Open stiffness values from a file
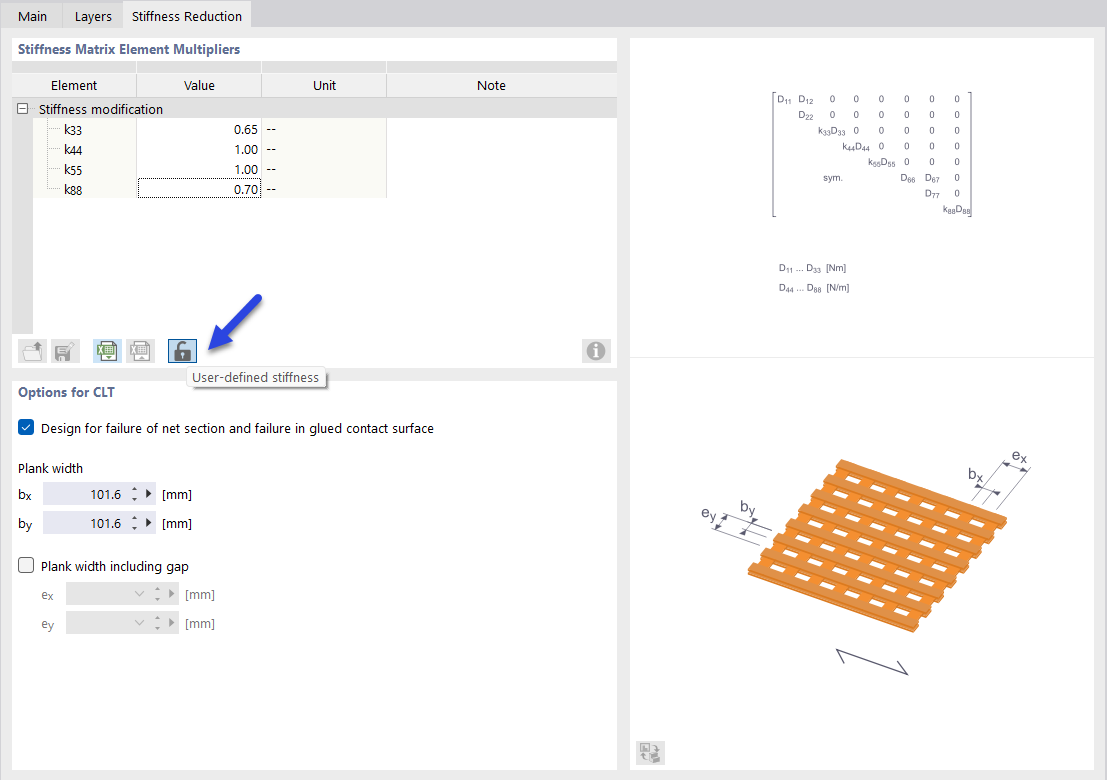This screenshot has width=1107, height=780. click(31, 351)
